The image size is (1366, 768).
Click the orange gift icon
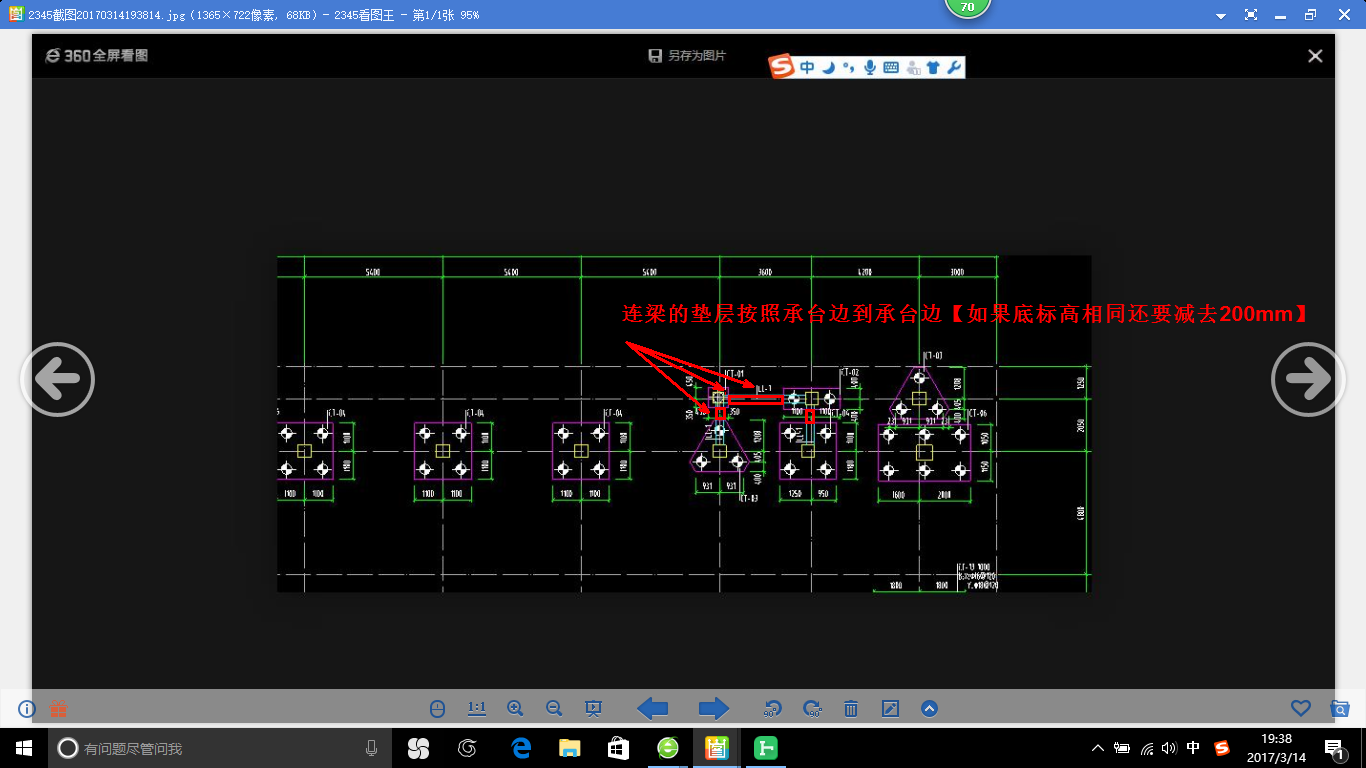coord(58,709)
